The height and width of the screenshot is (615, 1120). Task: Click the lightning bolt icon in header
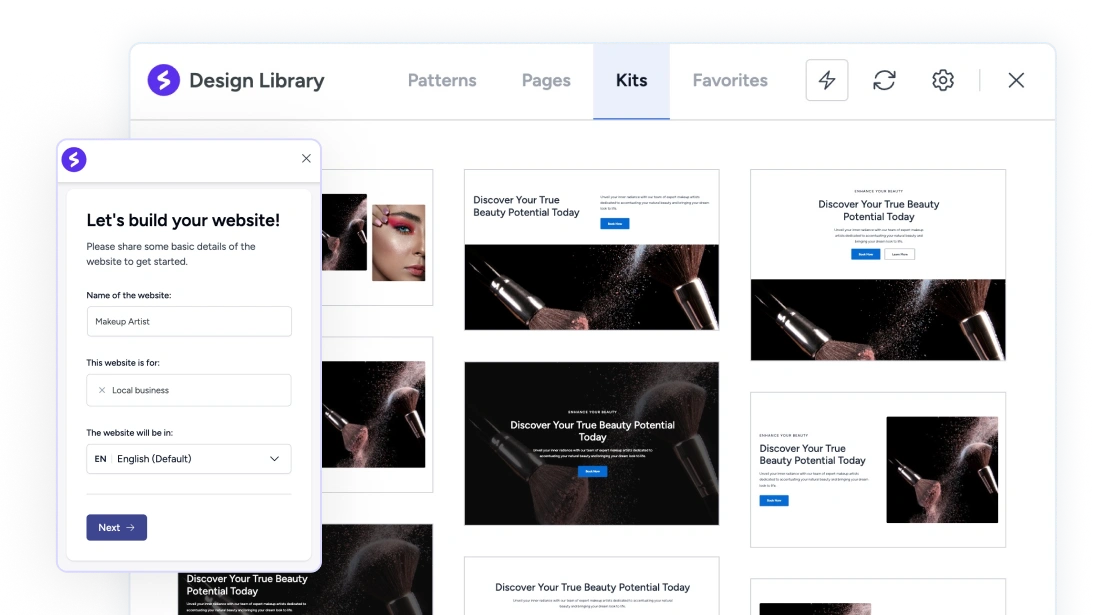[827, 80]
